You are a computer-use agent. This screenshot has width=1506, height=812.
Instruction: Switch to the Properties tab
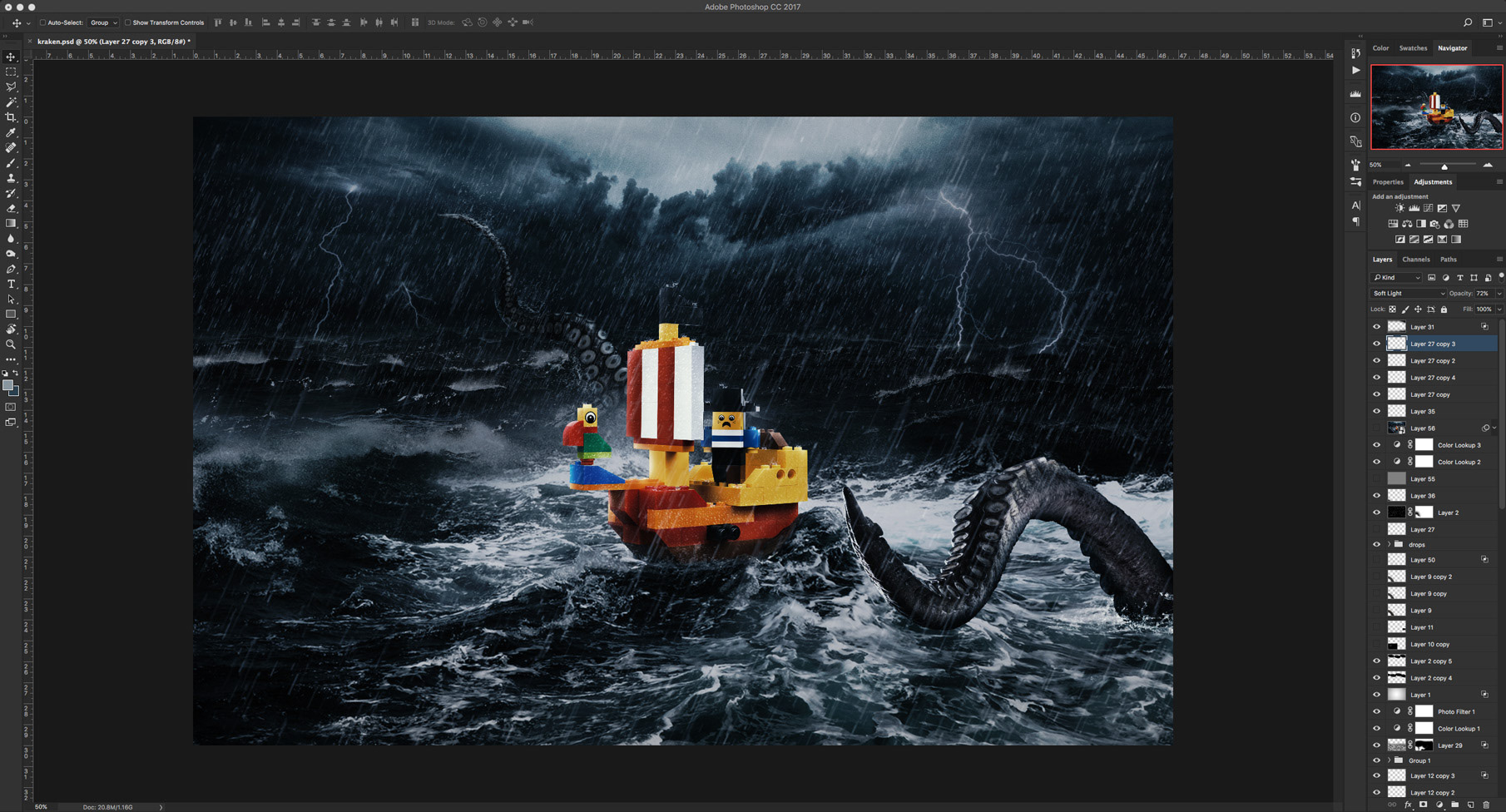[1387, 182]
